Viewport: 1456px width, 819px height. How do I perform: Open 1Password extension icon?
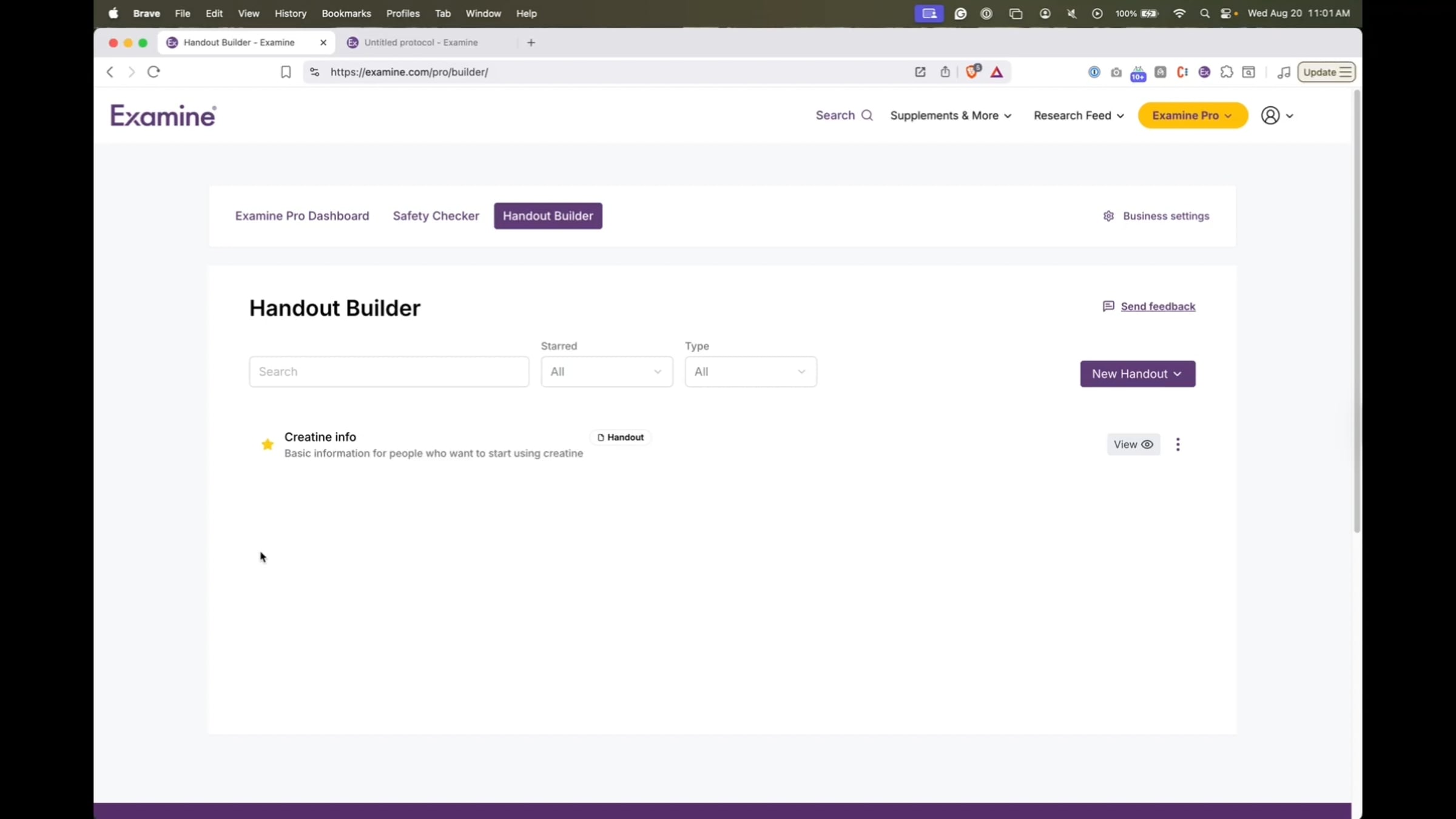click(1094, 72)
